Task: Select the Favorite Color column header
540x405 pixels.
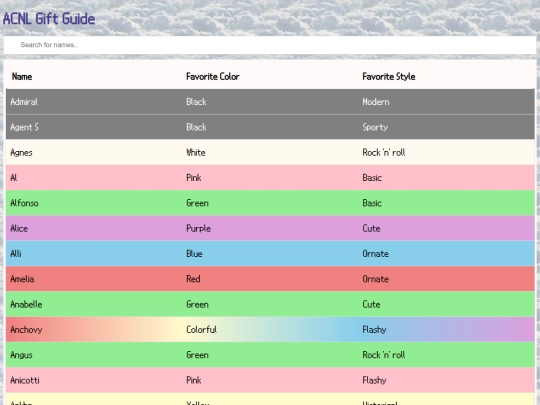Action: (x=213, y=76)
